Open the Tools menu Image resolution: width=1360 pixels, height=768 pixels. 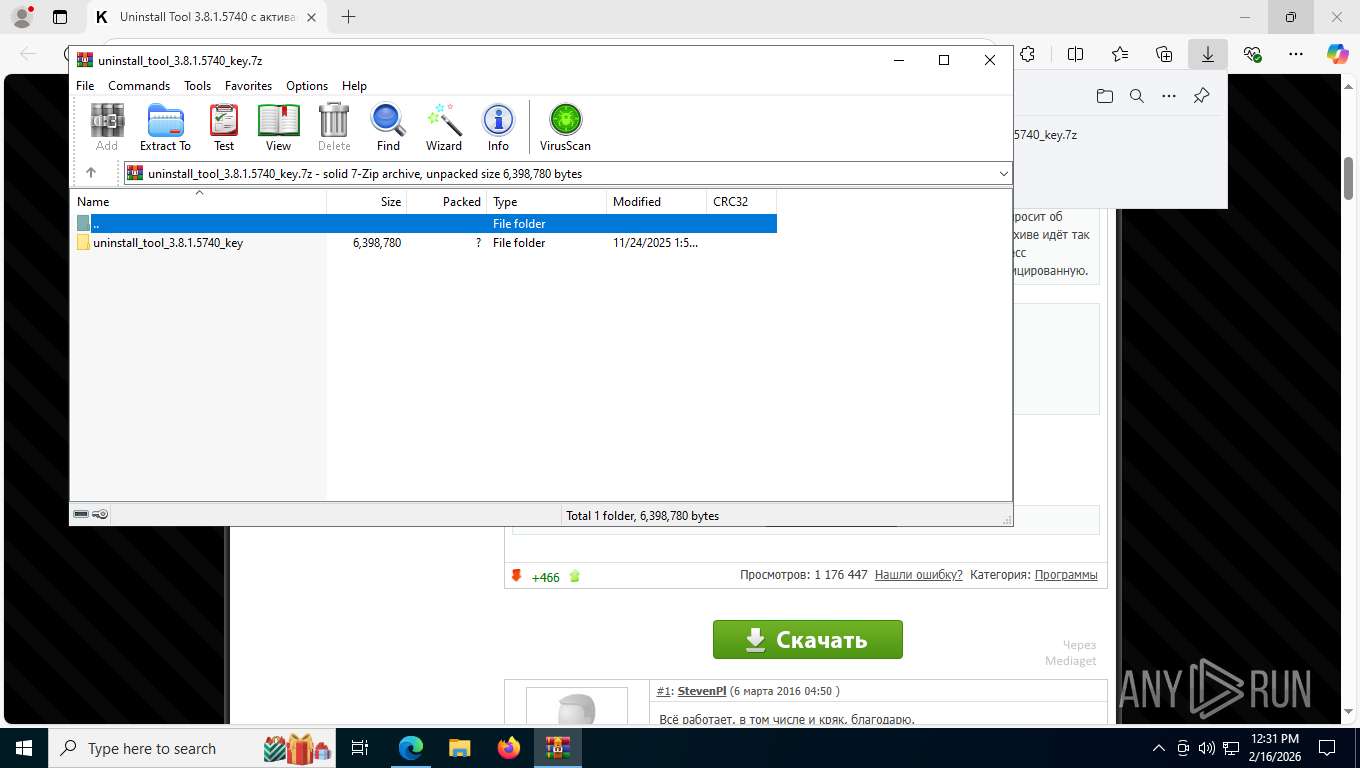tap(197, 86)
